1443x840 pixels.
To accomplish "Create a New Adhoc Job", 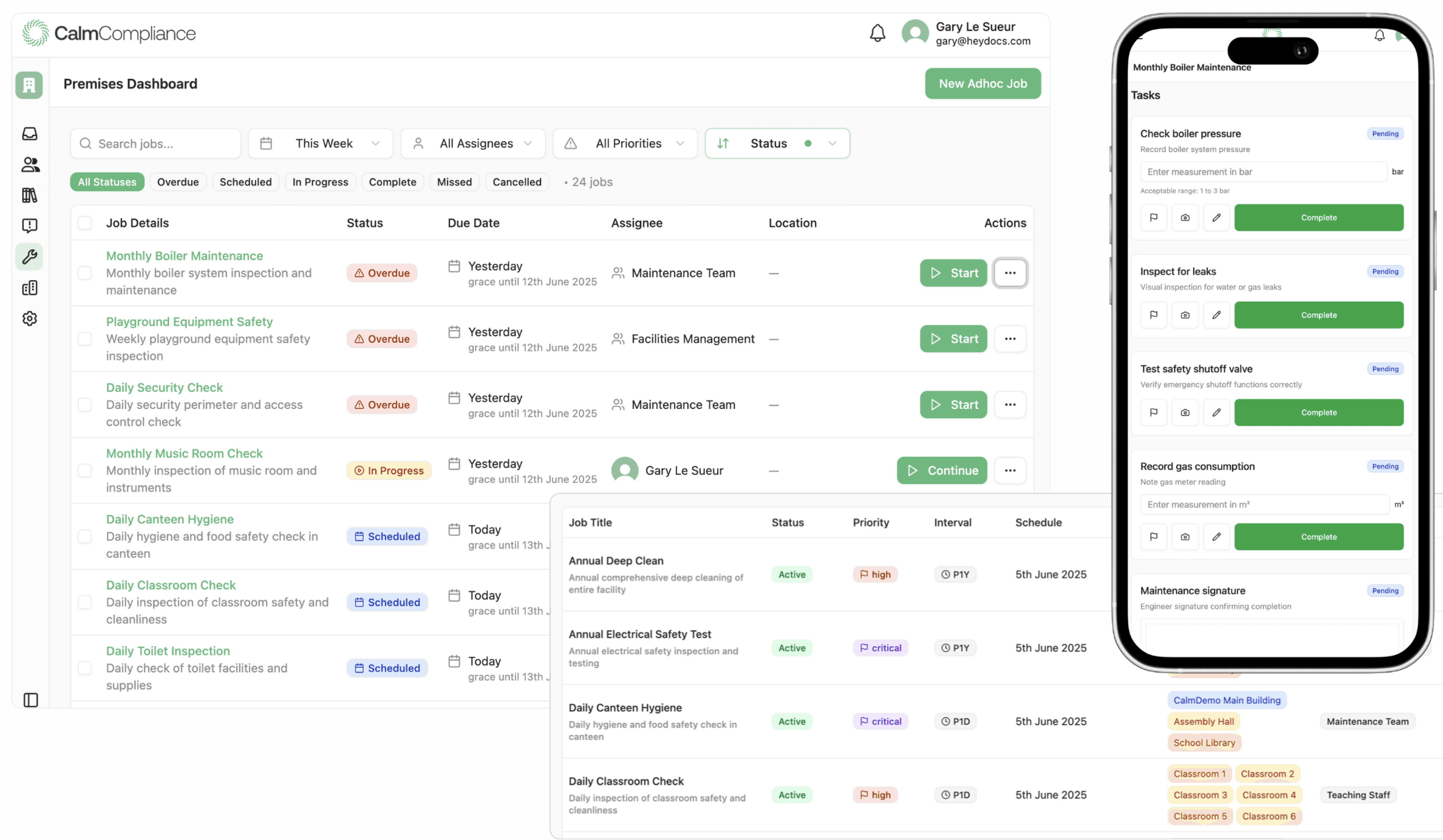I will [x=983, y=84].
